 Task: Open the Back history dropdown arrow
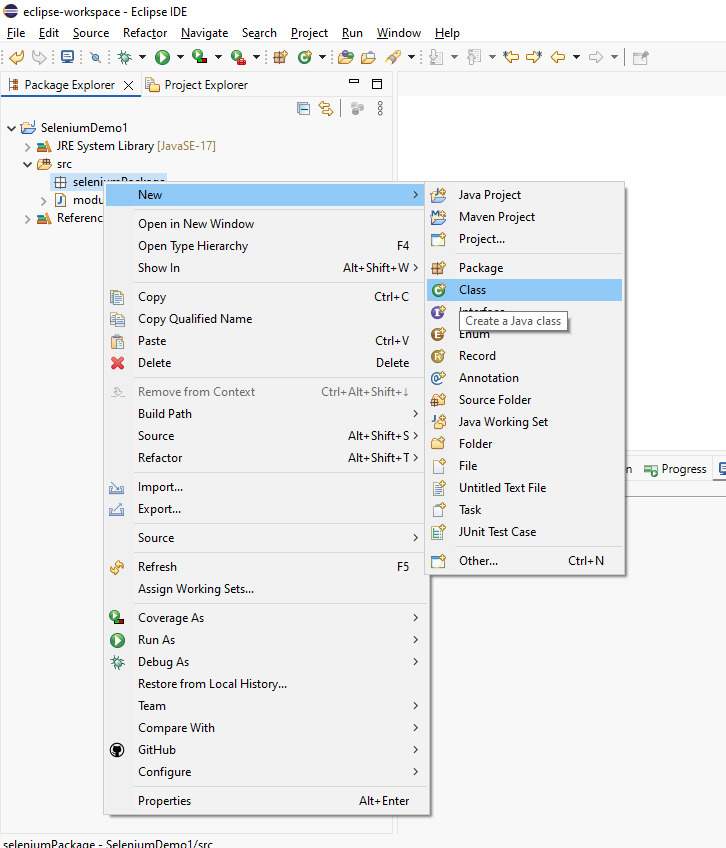pos(576,57)
